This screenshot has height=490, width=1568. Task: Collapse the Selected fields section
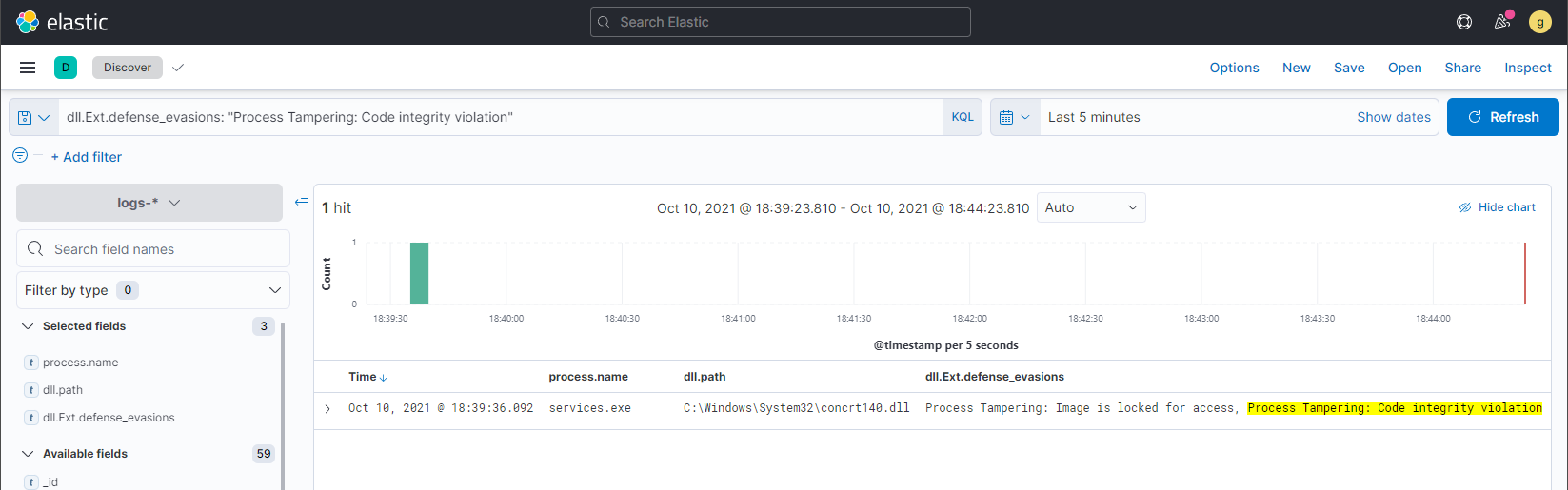28,326
